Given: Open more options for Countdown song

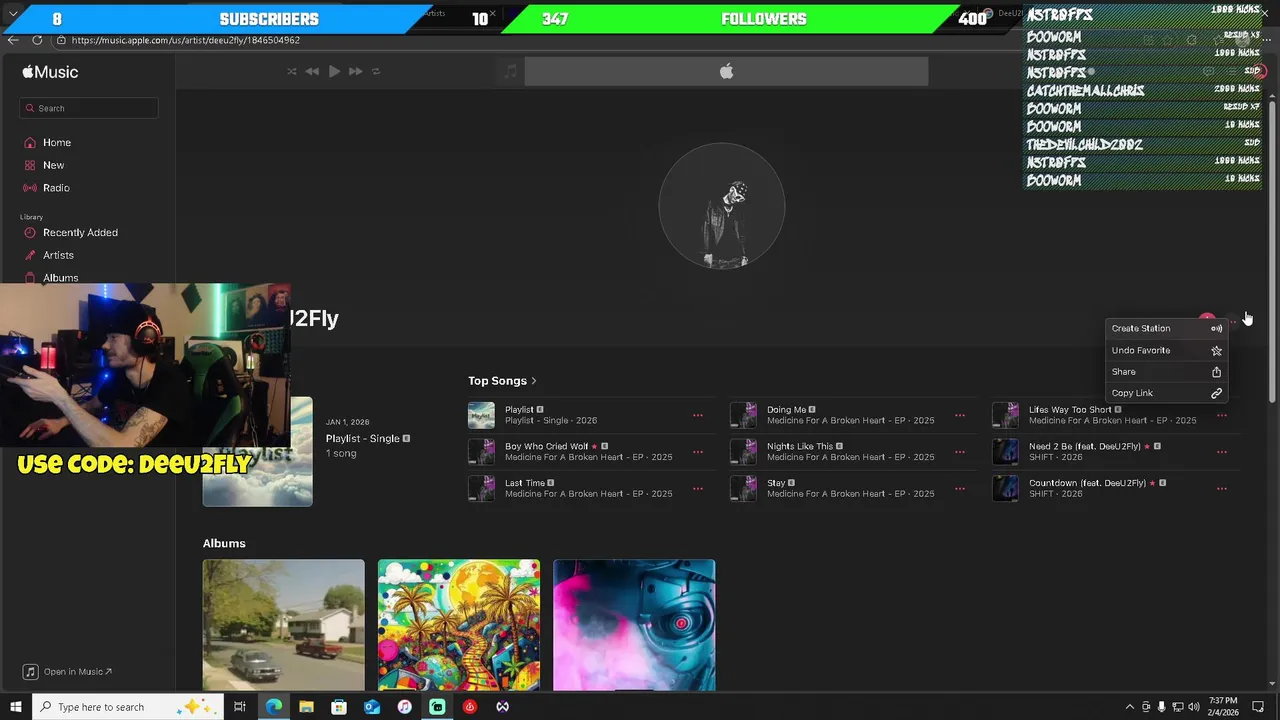Looking at the screenshot, I should (1222, 489).
